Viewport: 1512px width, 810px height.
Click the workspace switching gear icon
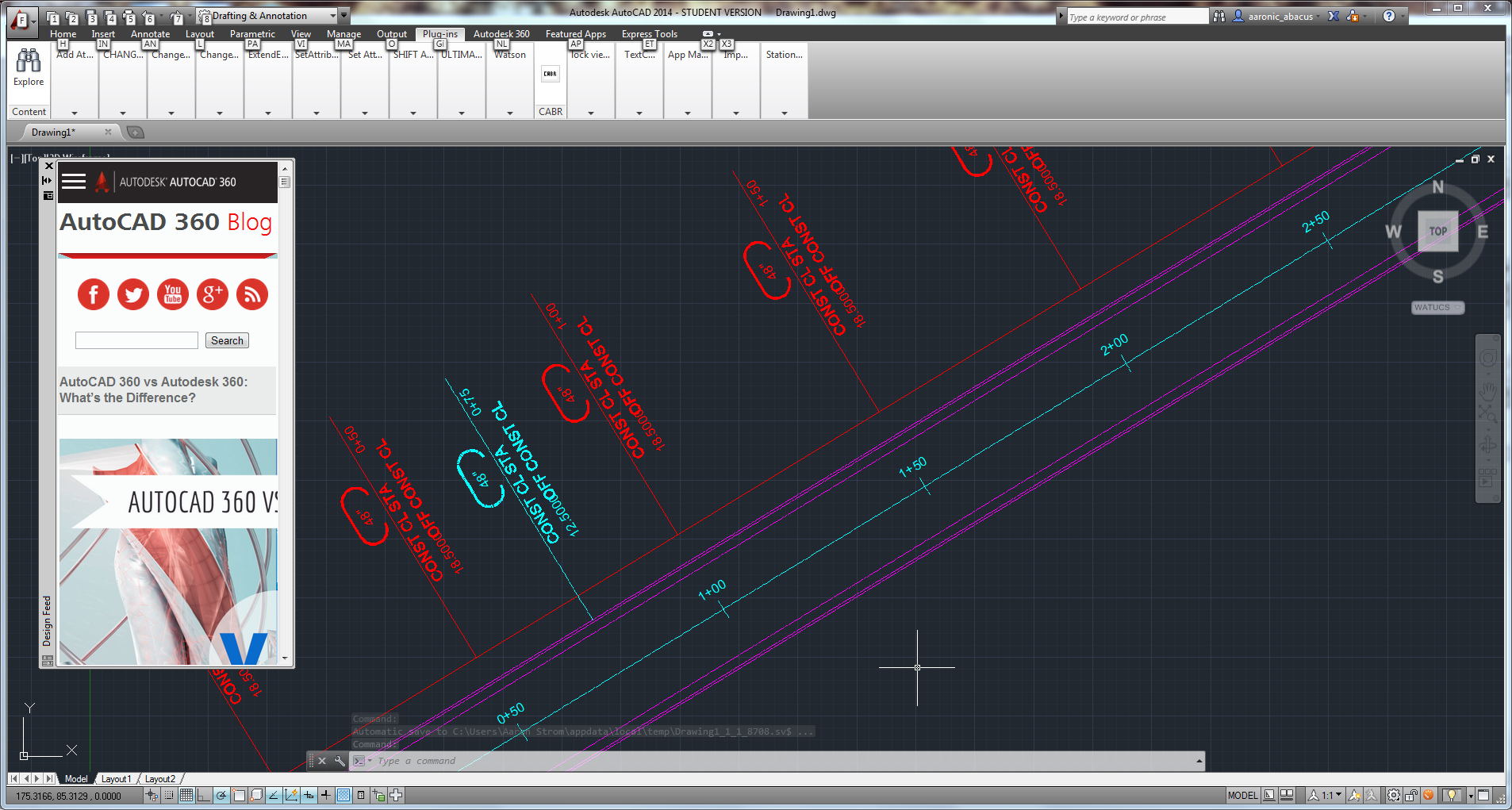point(1394,795)
